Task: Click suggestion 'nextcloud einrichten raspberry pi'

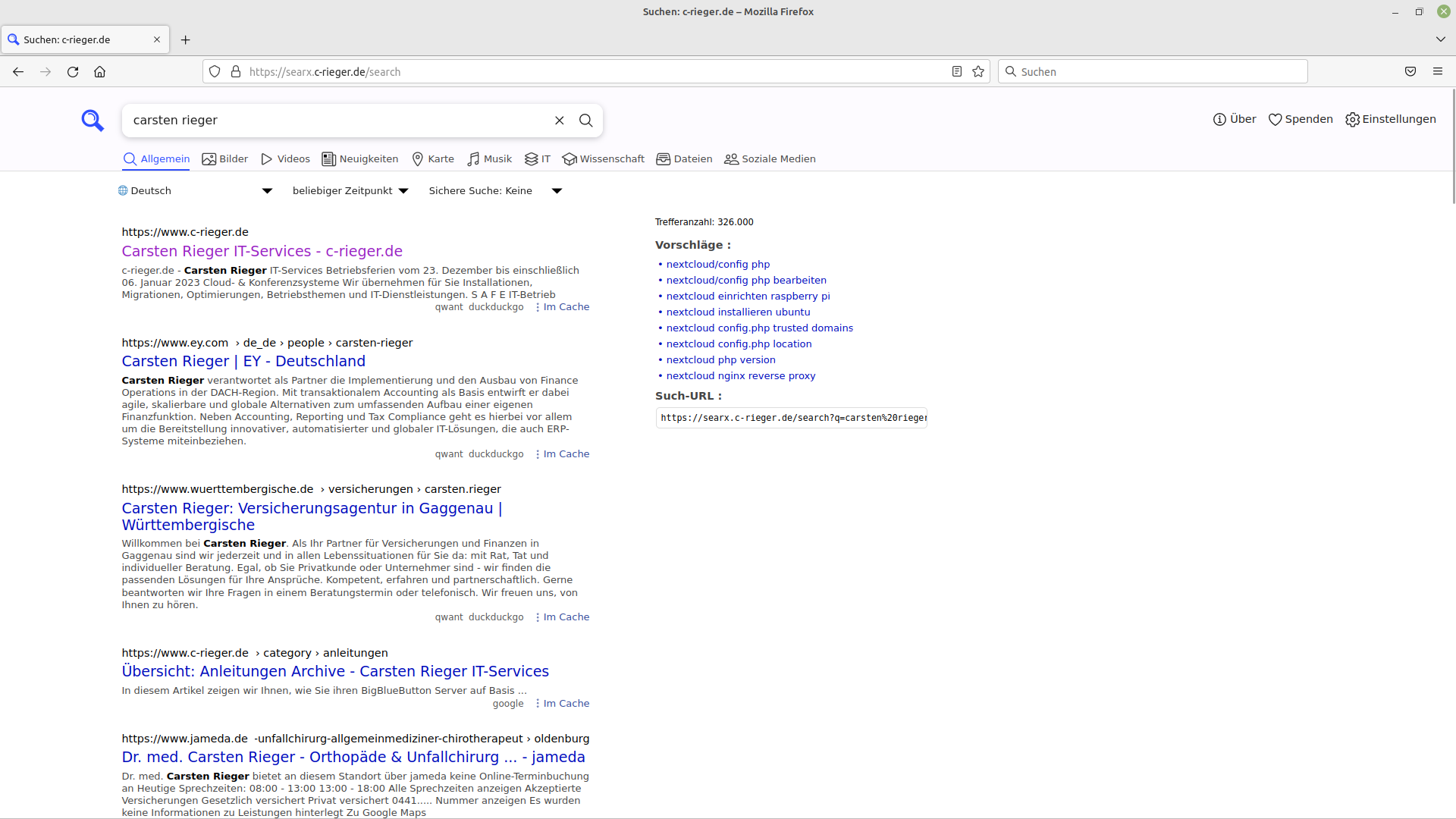Action: (748, 296)
